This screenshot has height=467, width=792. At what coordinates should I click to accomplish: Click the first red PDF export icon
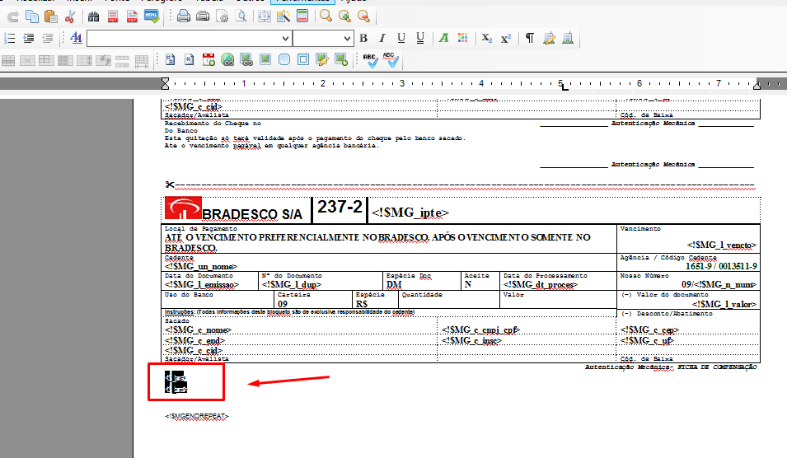[x=113, y=17]
